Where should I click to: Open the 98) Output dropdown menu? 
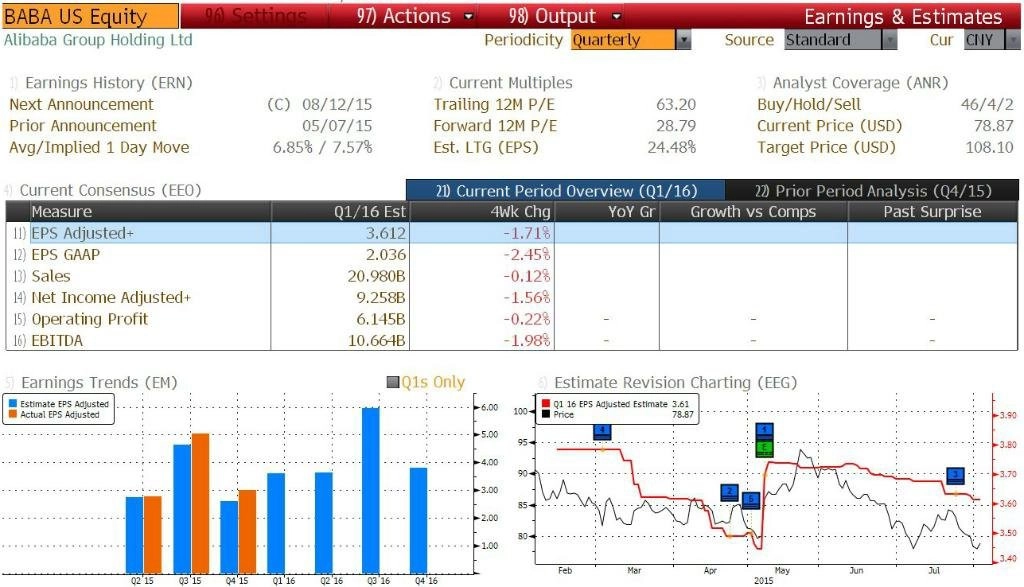(x=564, y=16)
